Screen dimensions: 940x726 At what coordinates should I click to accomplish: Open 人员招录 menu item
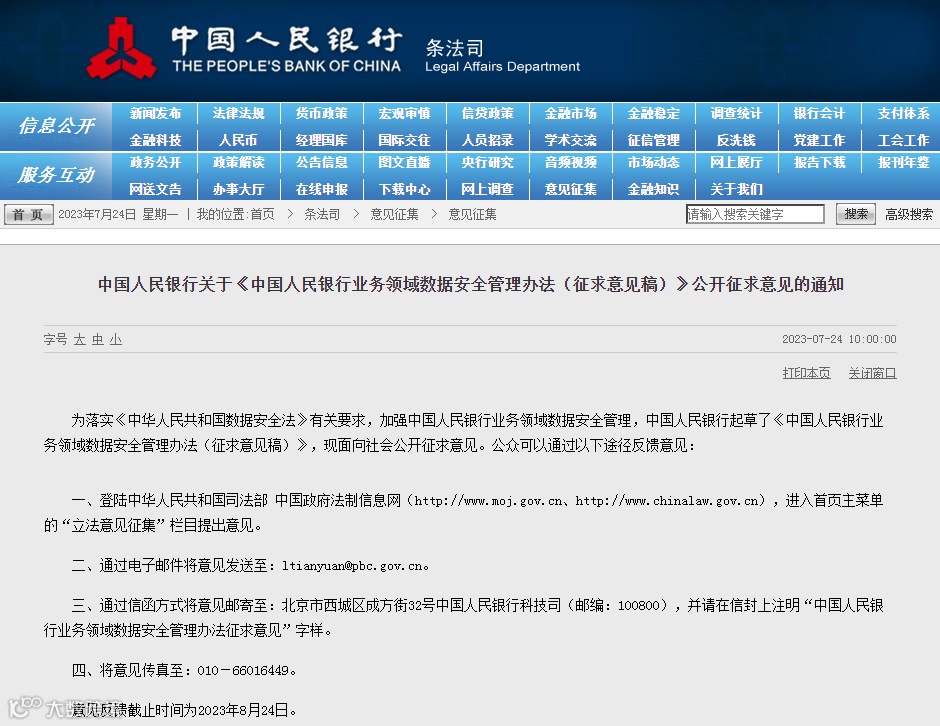487,140
